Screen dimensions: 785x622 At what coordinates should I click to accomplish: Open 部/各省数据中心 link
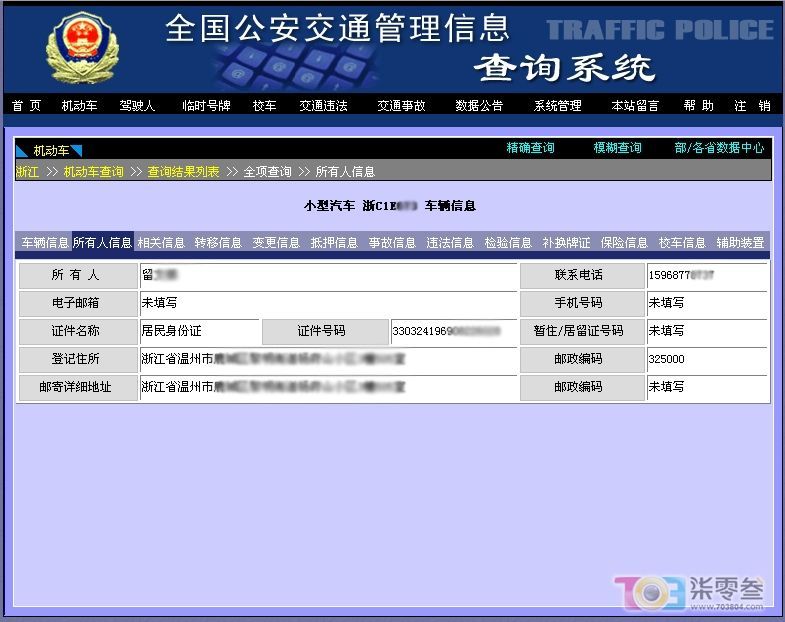pyautogui.click(x=719, y=148)
